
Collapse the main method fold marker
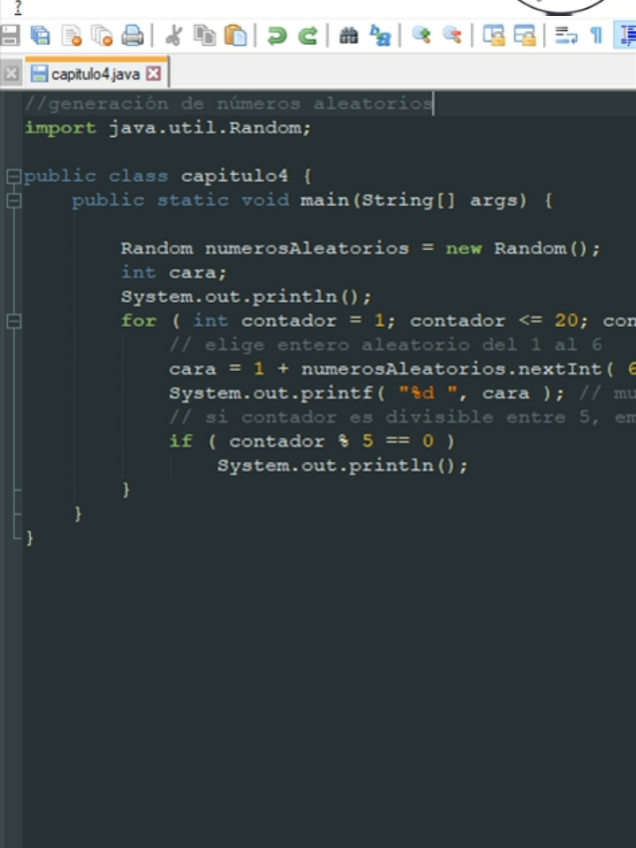(14, 201)
